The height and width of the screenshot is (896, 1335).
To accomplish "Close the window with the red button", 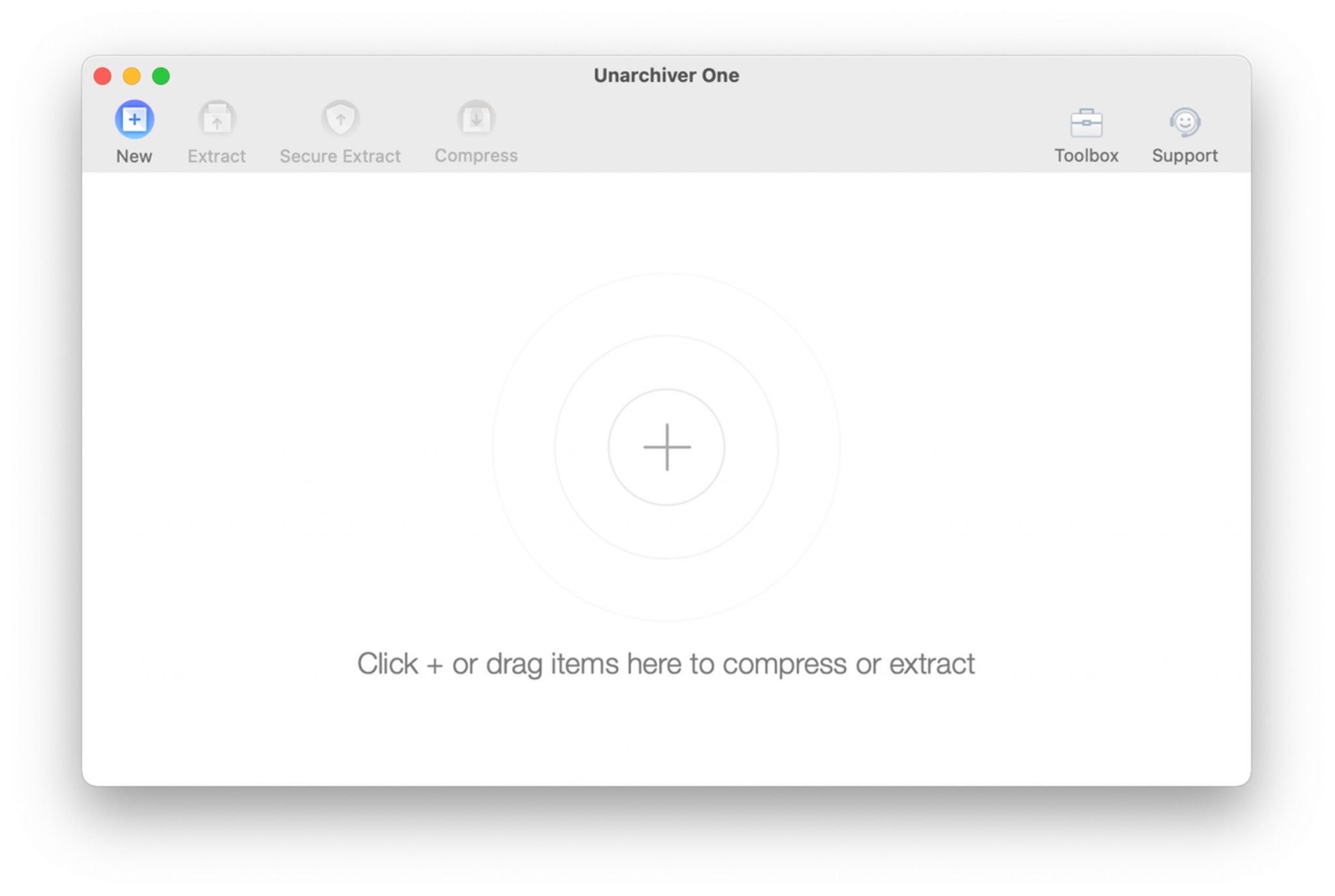I will (x=102, y=76).
